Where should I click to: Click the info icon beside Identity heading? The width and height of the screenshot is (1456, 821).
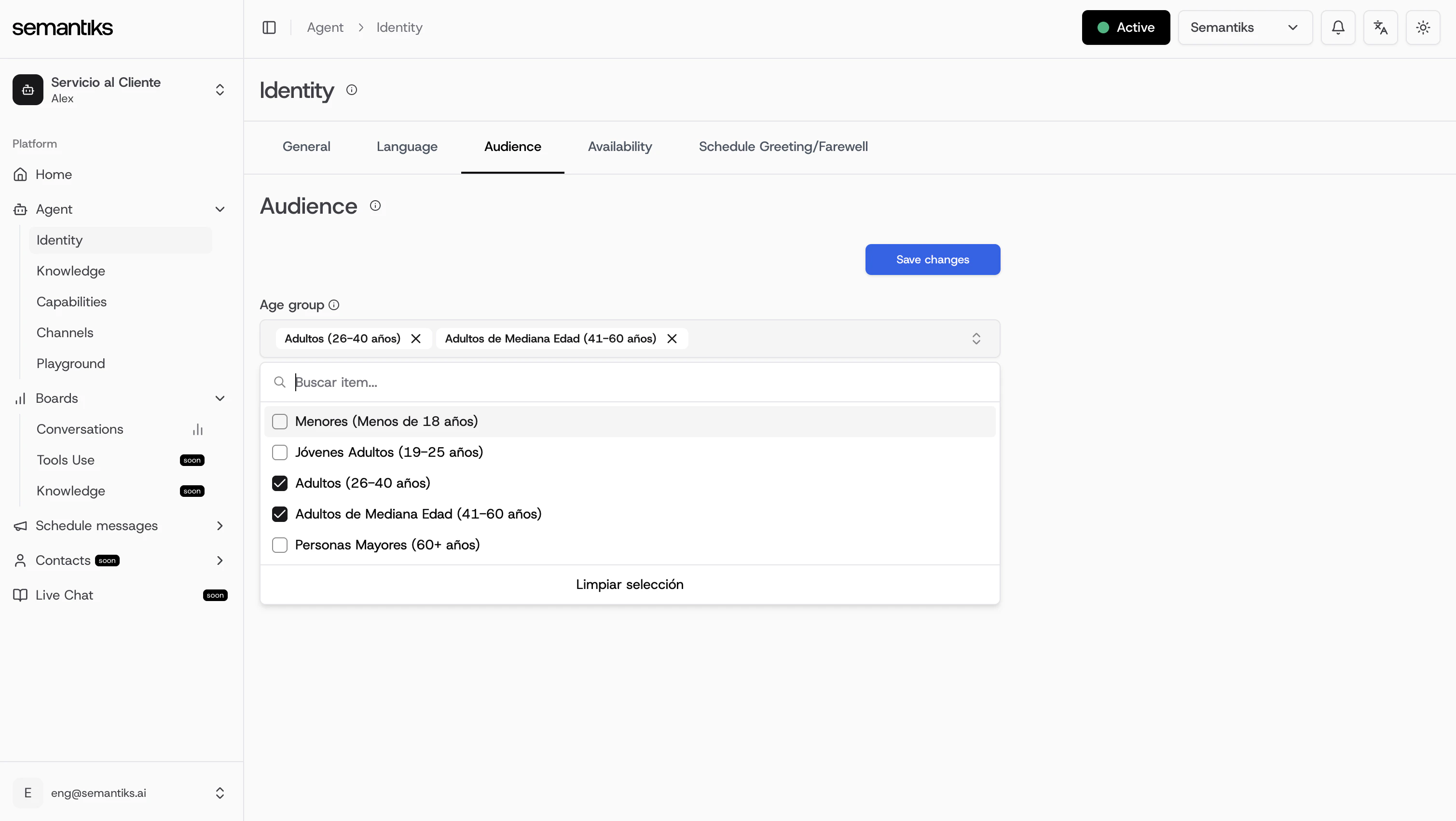tap(352, 90)
